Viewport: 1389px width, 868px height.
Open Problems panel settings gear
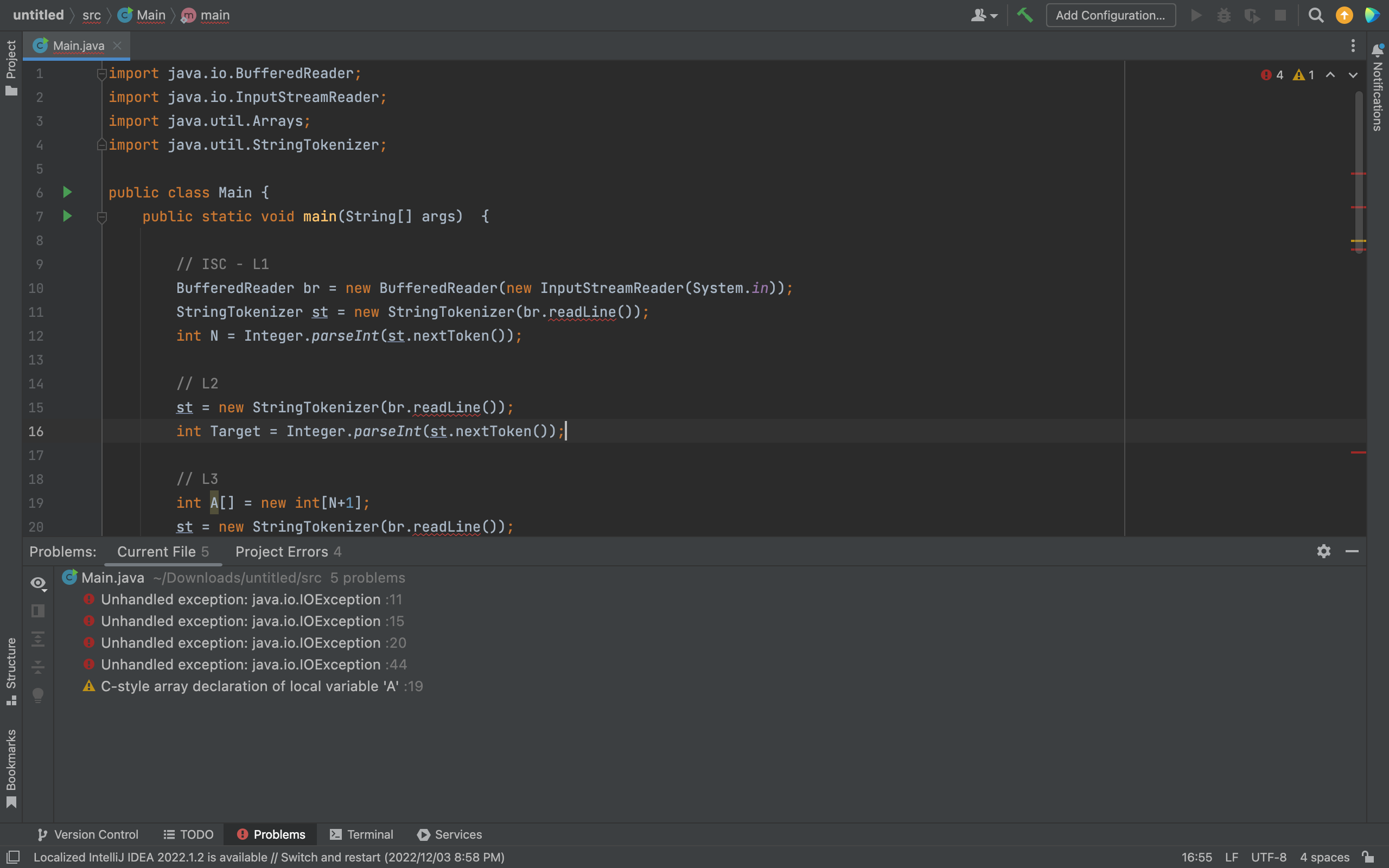click(x=1323, y=552)
